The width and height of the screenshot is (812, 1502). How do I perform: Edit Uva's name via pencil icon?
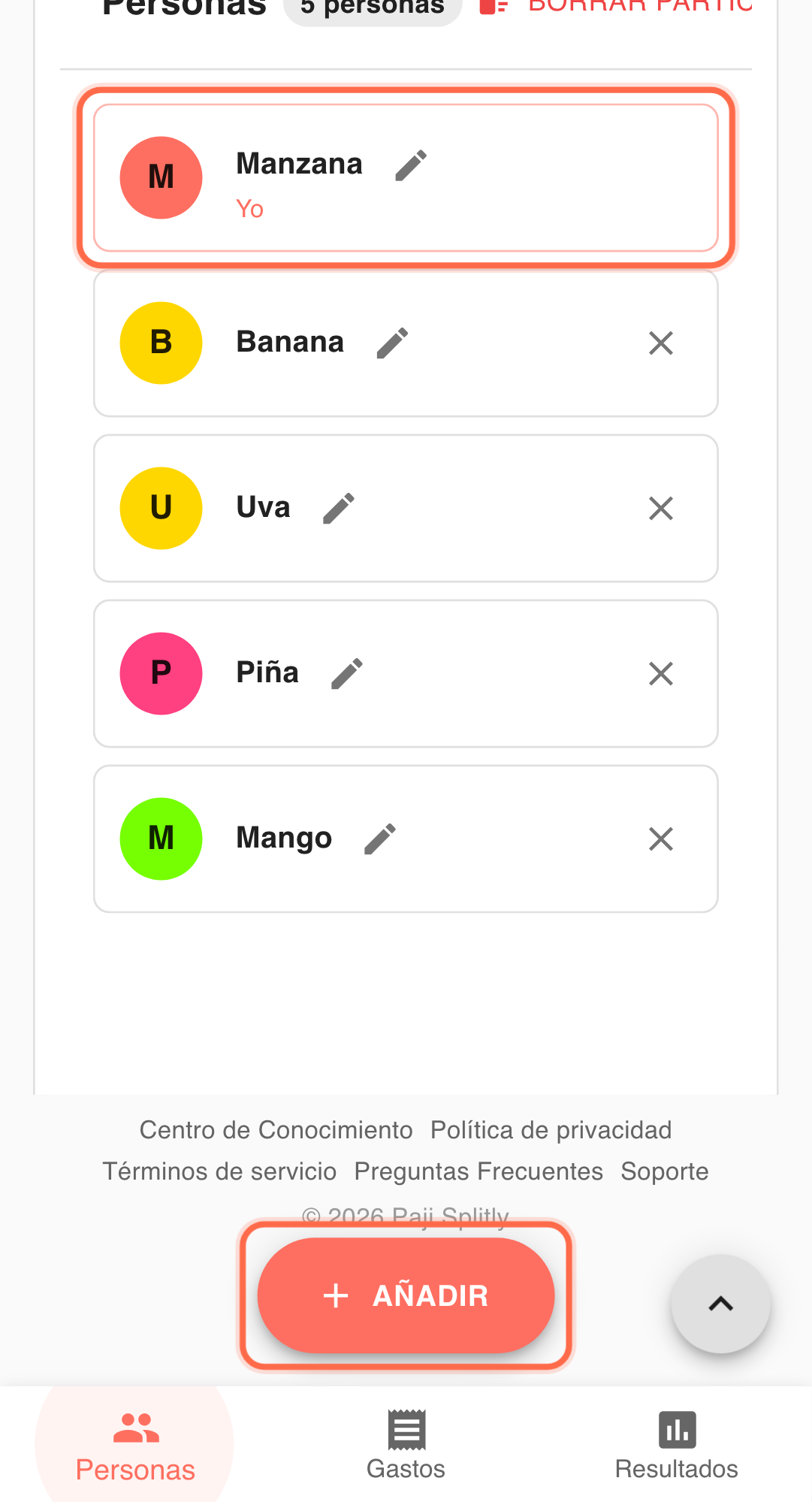pyautogui.click(x=339, y=509)
